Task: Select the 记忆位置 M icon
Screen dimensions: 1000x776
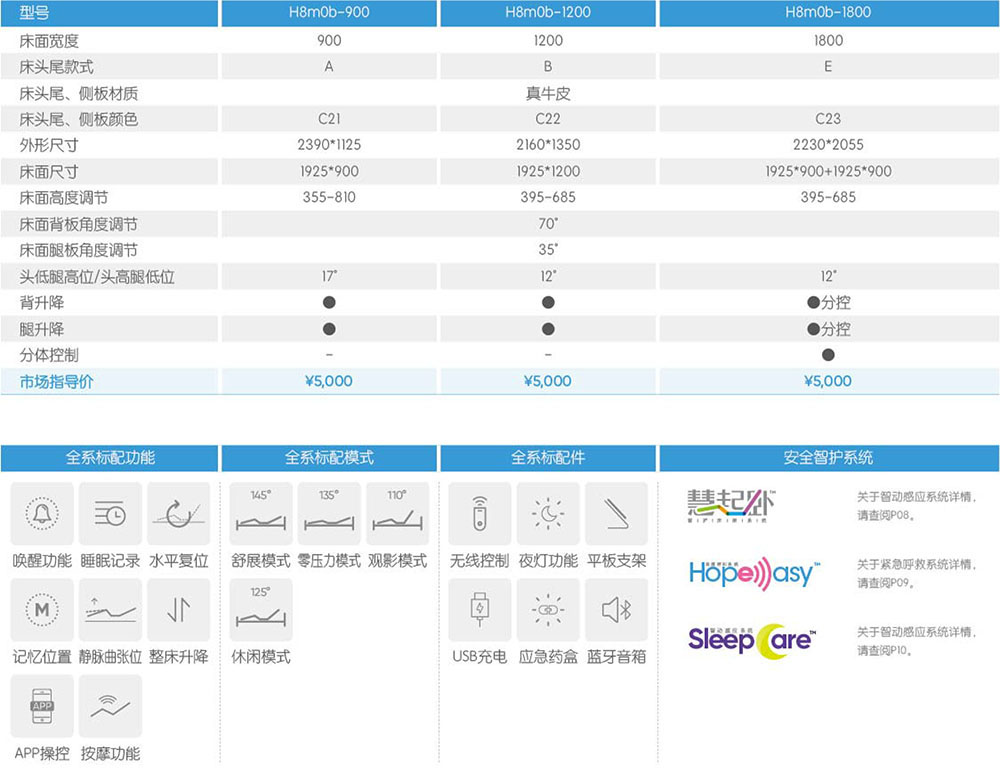Action: click(42, 610)
